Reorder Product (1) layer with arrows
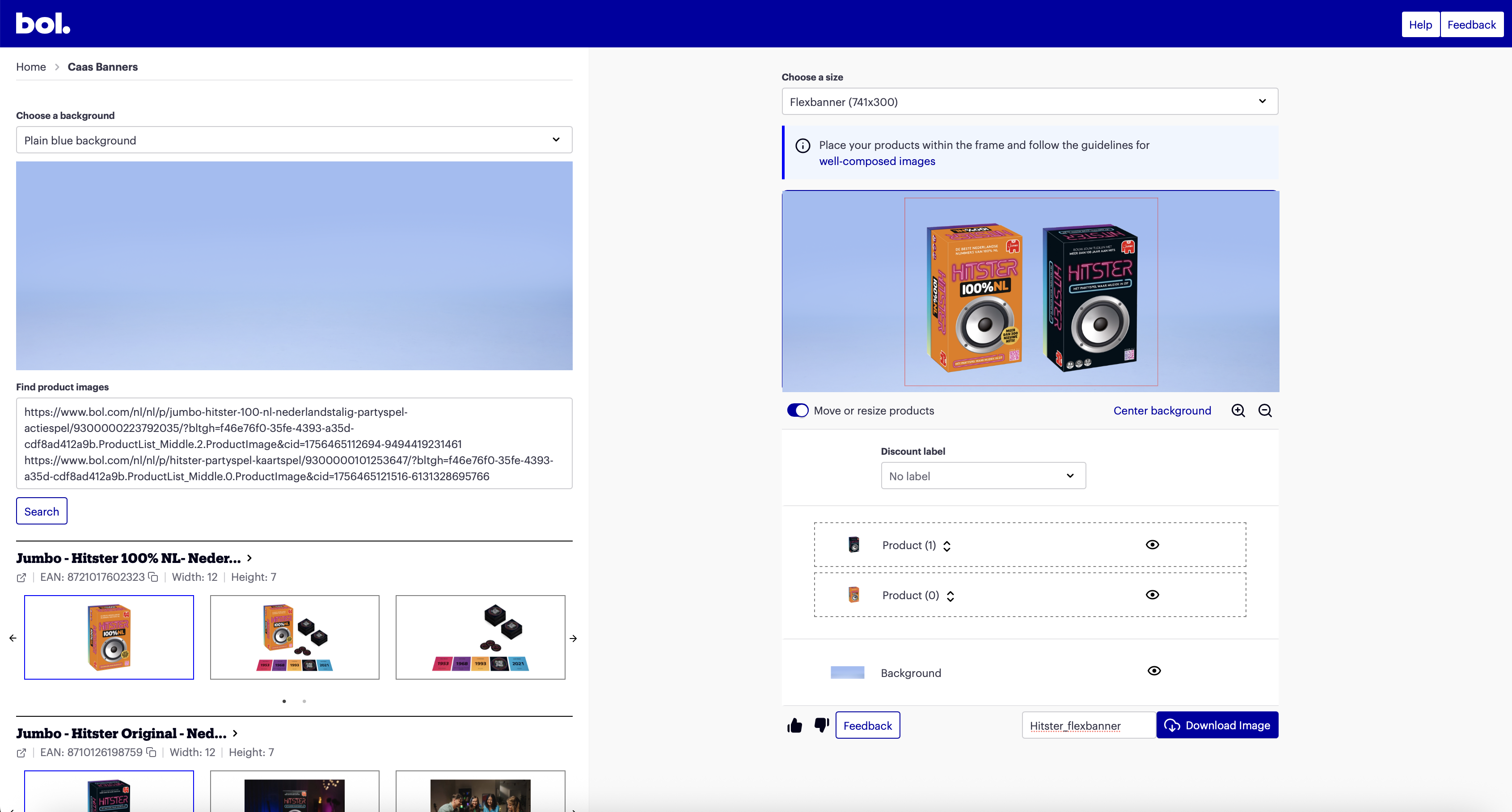Viewport: 1512px width, 812px height. click(947, 546)
